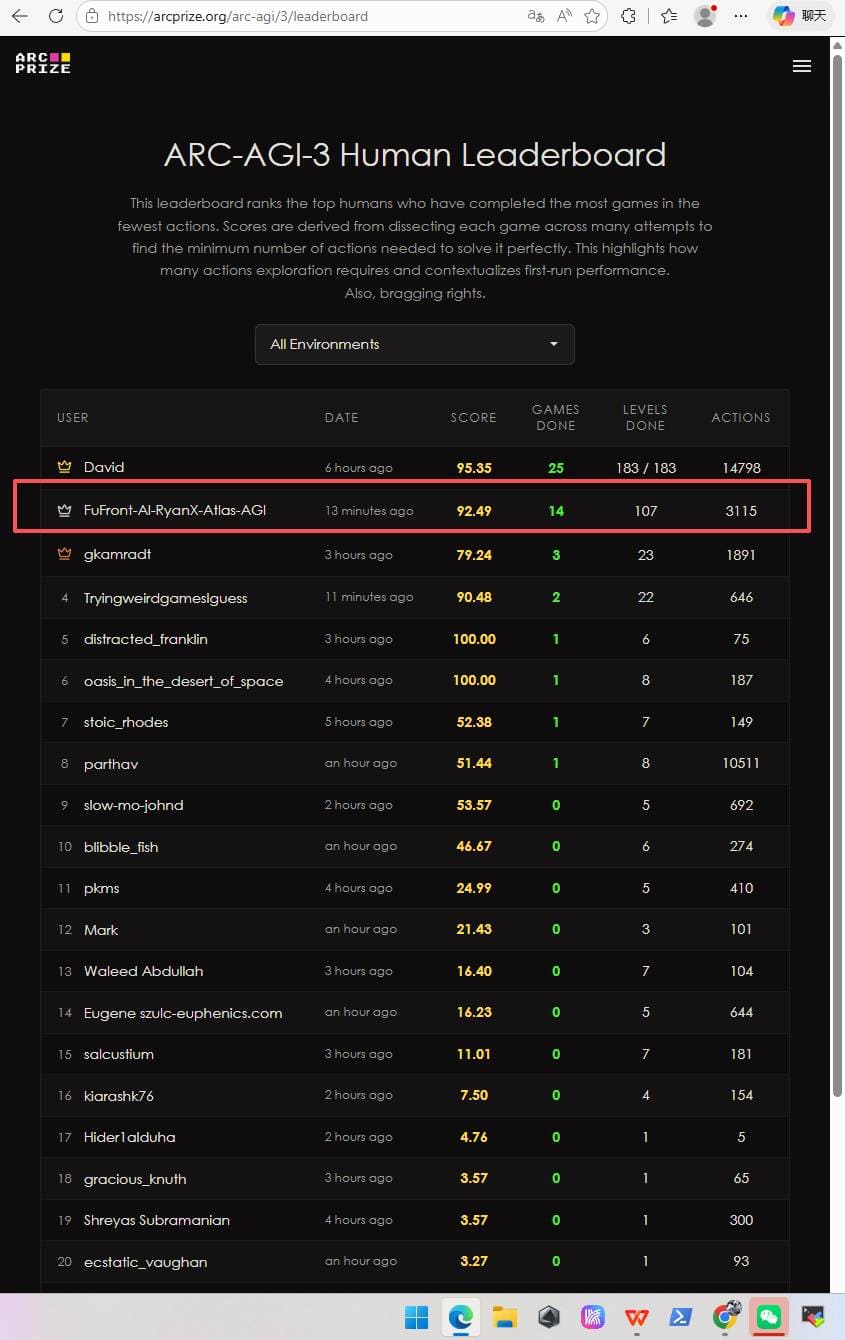Open Read aloud from the address bar

tap(564, 16)
